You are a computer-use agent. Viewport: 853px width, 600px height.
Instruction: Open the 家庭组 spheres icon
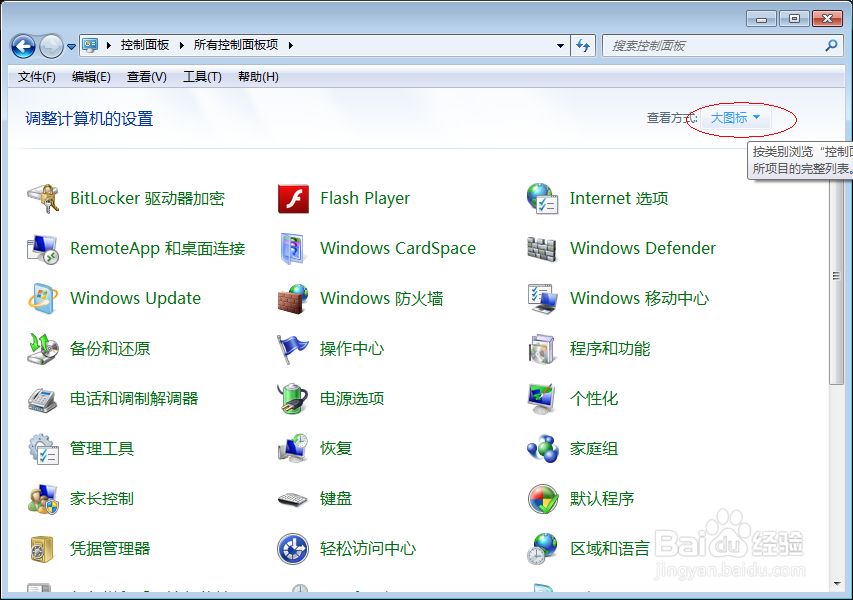542,449
